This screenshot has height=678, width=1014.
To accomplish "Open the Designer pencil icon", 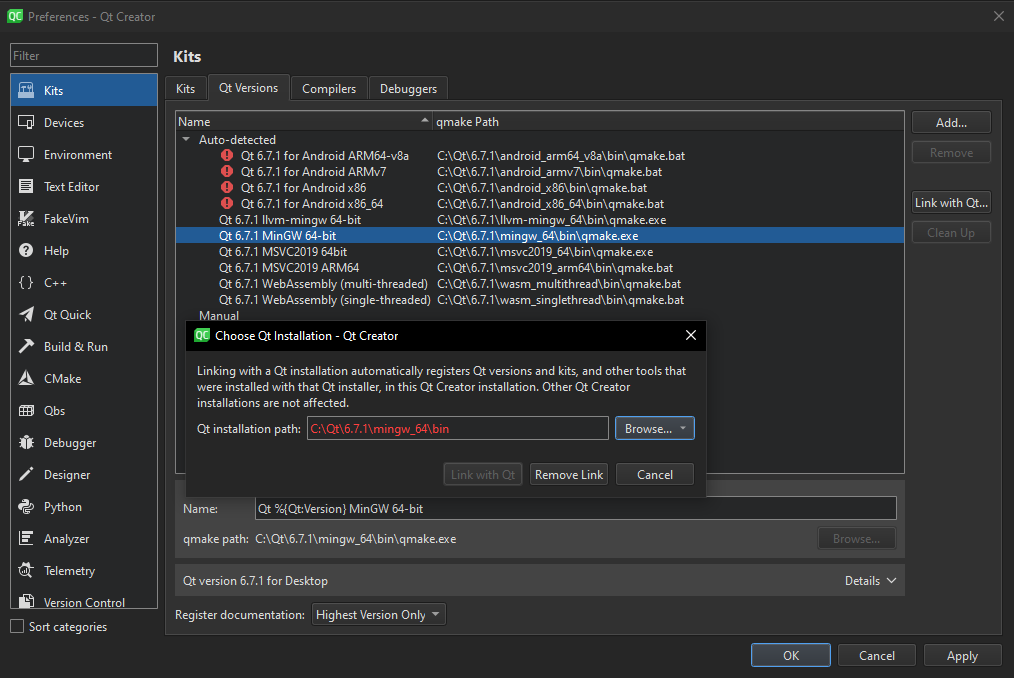I will tap(26, 474).
